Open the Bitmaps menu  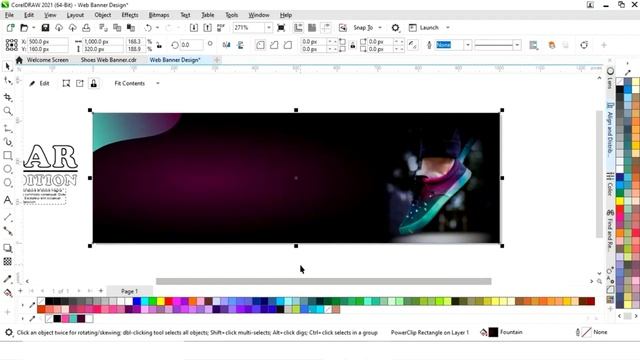(x=159, y=15)
